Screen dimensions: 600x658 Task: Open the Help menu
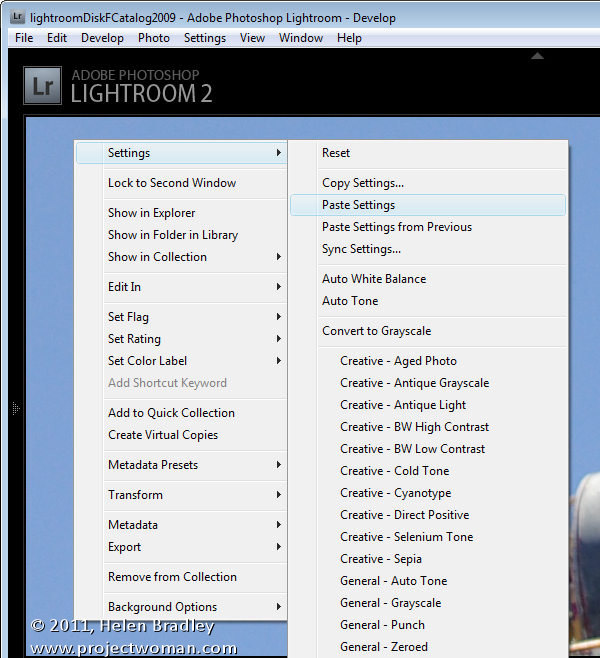pyautogui.click(x=349, y=38)
